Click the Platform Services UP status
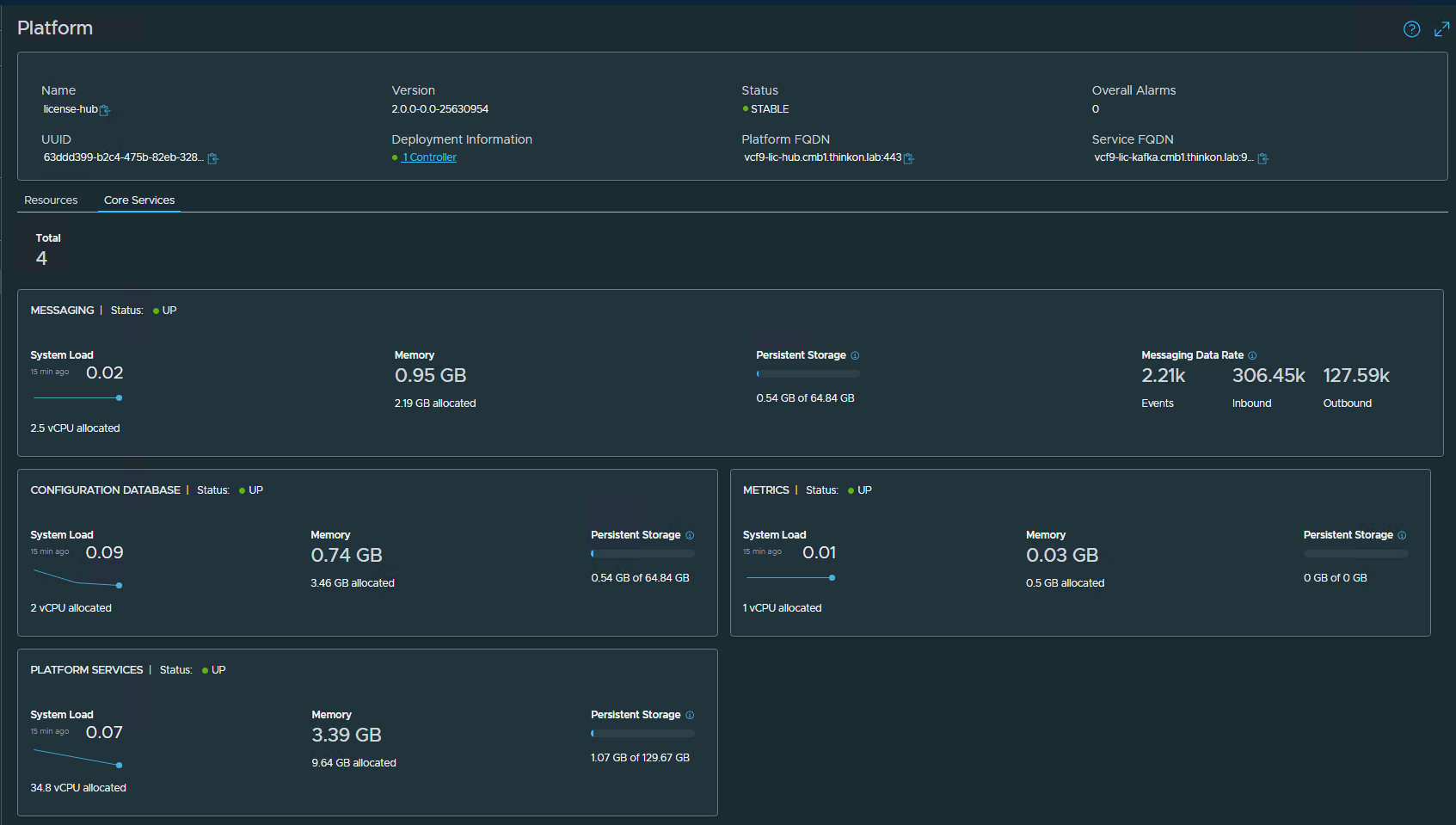The height and width of the screenshot is (825, 1456). (219, 670)
